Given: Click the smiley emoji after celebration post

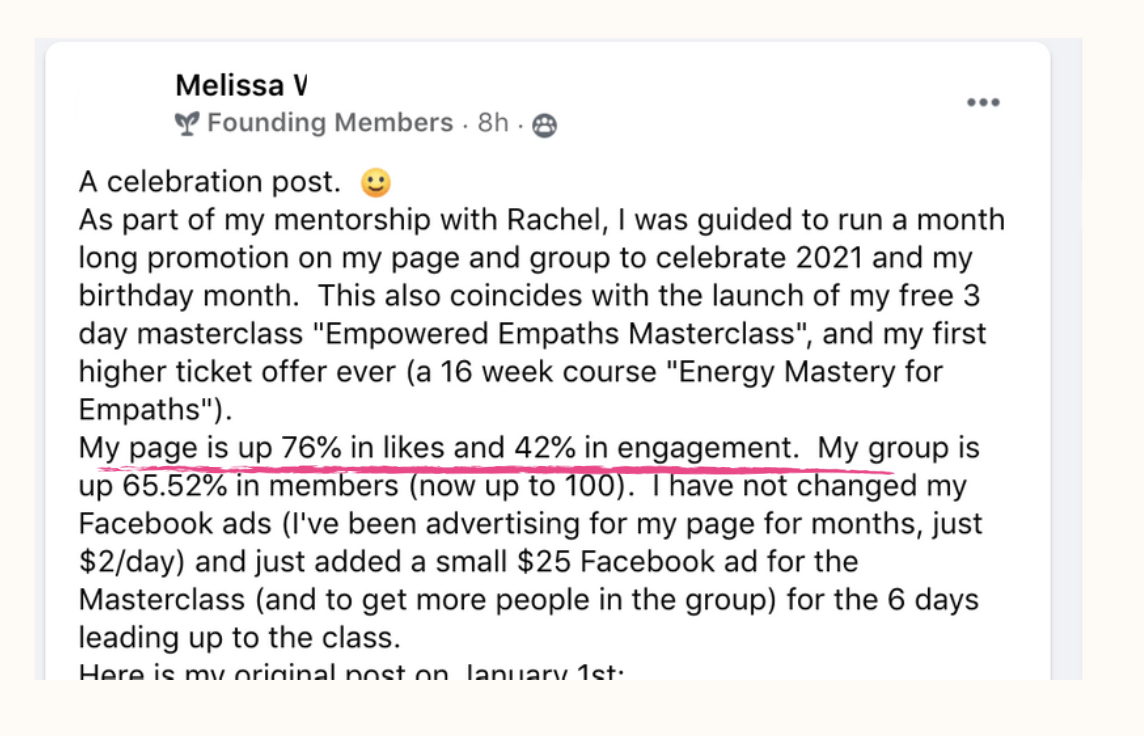Looking at the screenshot, I should (x=376, y=182).
